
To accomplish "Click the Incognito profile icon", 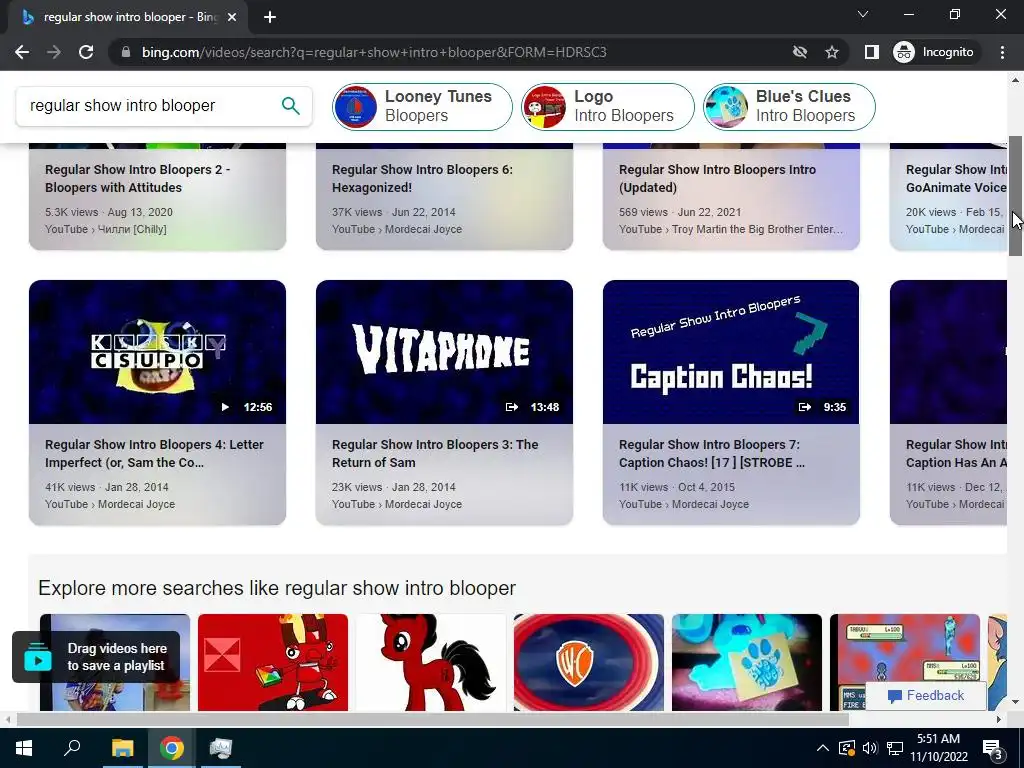I will pos(934,52).
